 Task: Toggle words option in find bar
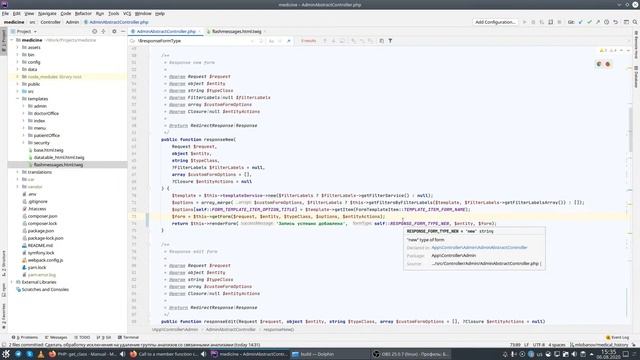click(280, 41)
